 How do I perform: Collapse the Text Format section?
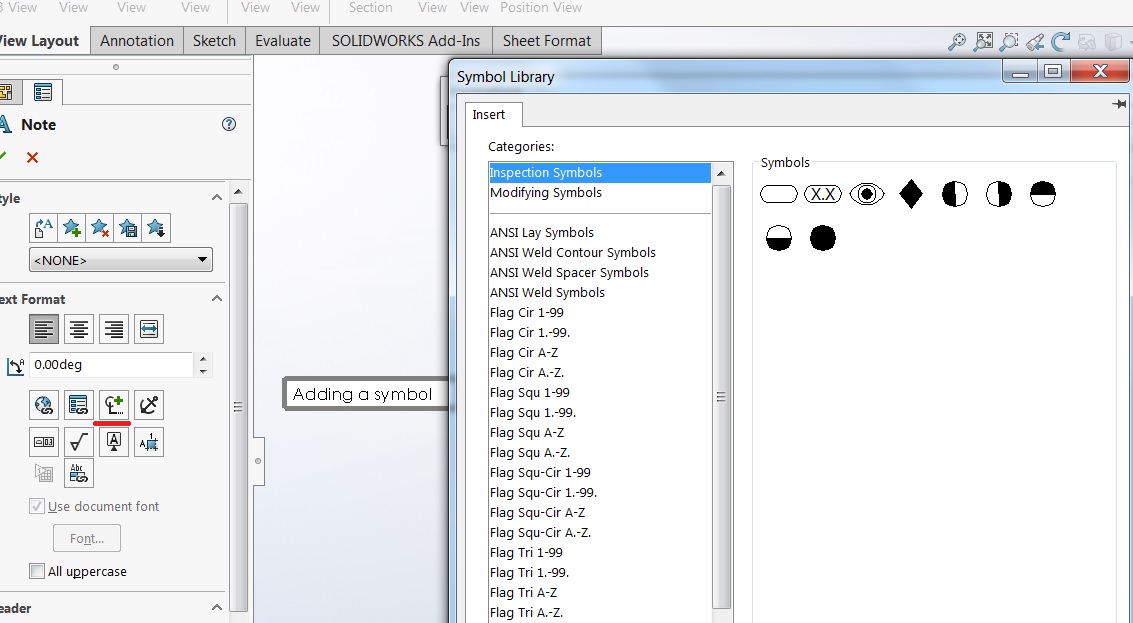(217, 298)
